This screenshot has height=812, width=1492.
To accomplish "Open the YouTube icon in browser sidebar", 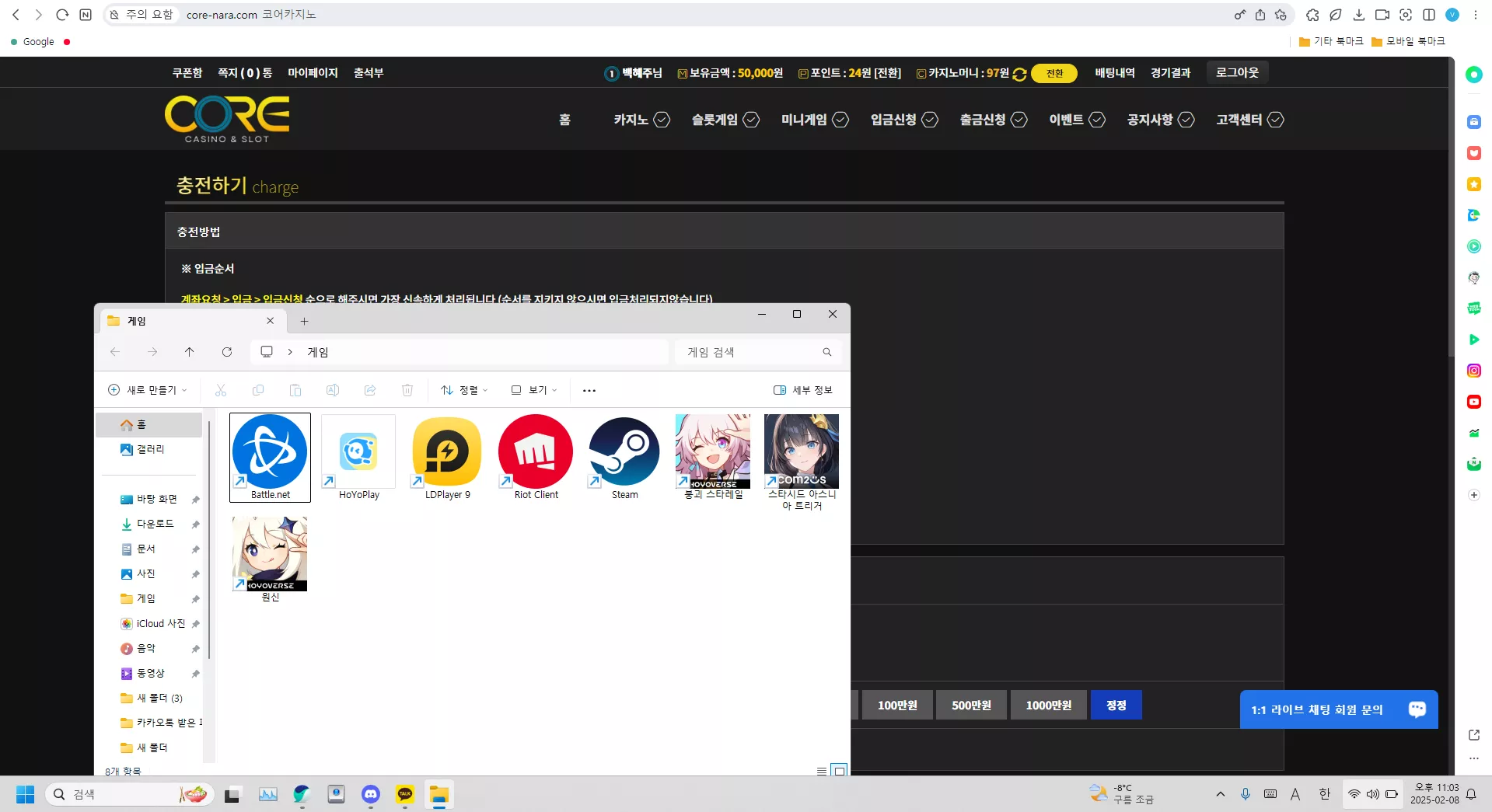I will click(1473, 402).
